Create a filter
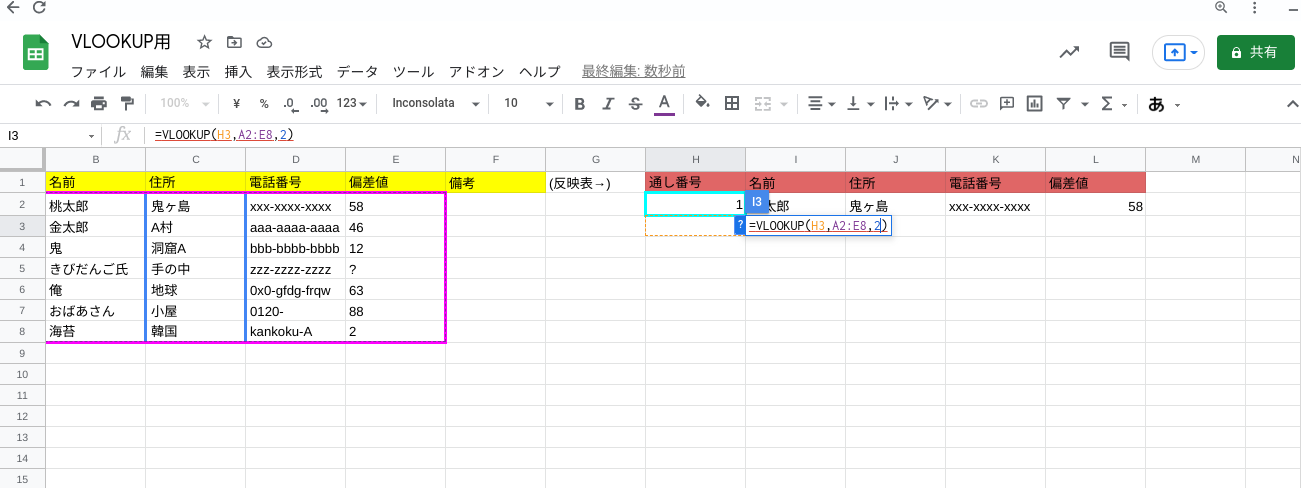Viewport: 1301px width, 488px height. (x=1063, y=103)
